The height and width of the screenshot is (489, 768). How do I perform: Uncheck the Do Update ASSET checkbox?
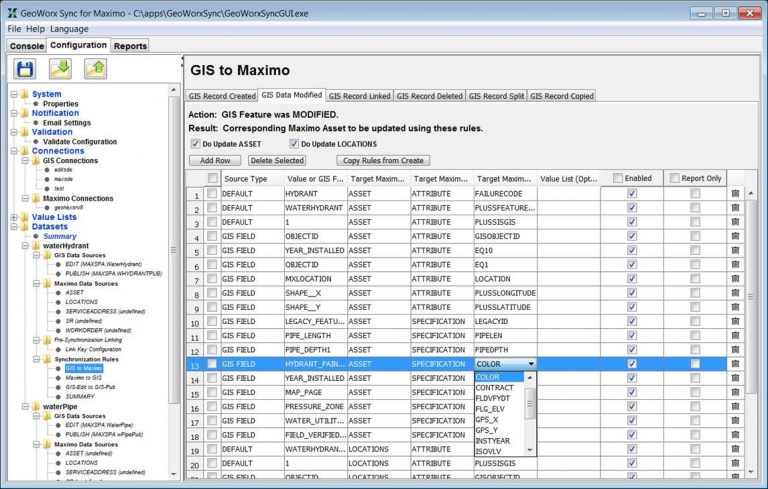pyautogui.click(x=195, y=143)
